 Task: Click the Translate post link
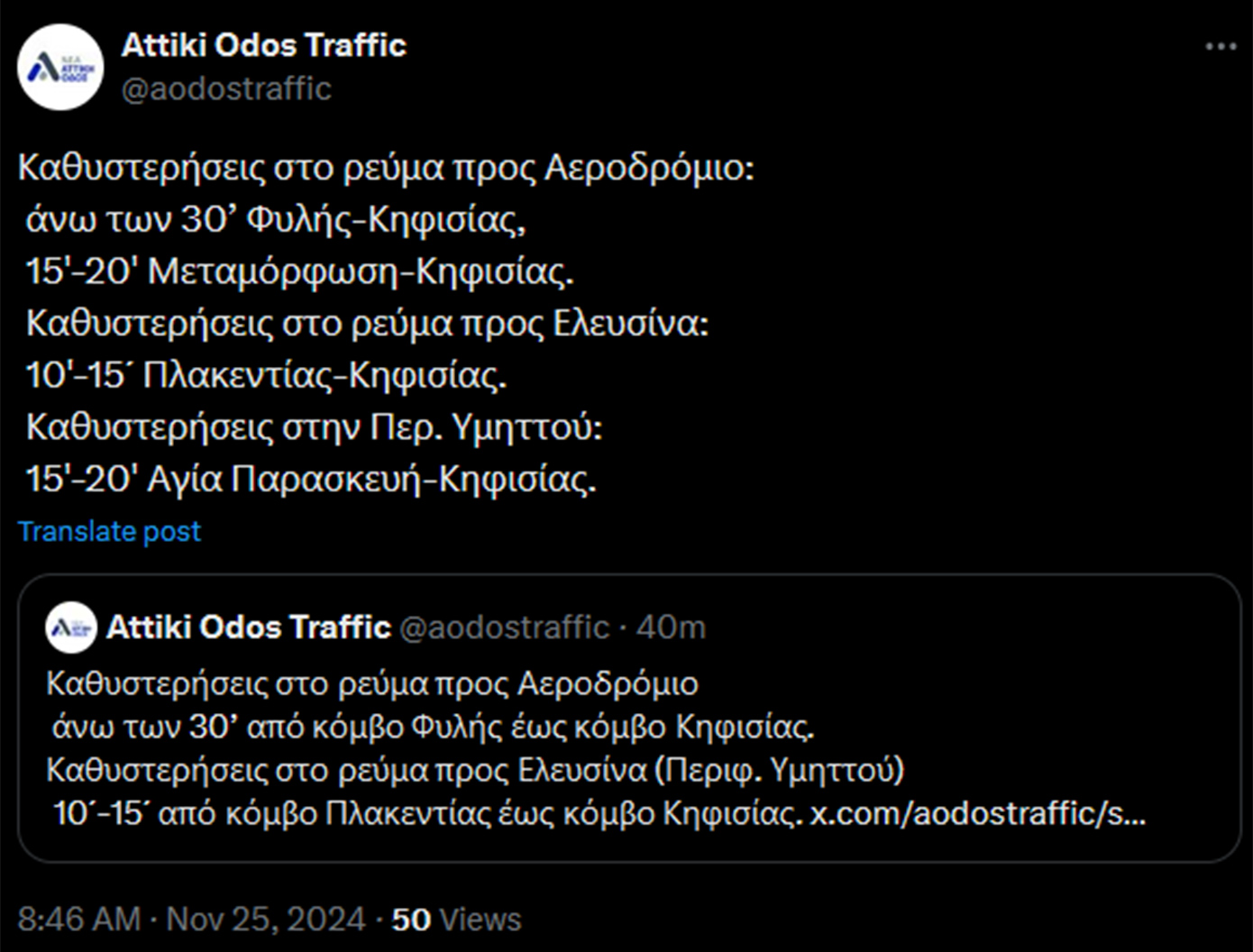[x=109, y=531]
